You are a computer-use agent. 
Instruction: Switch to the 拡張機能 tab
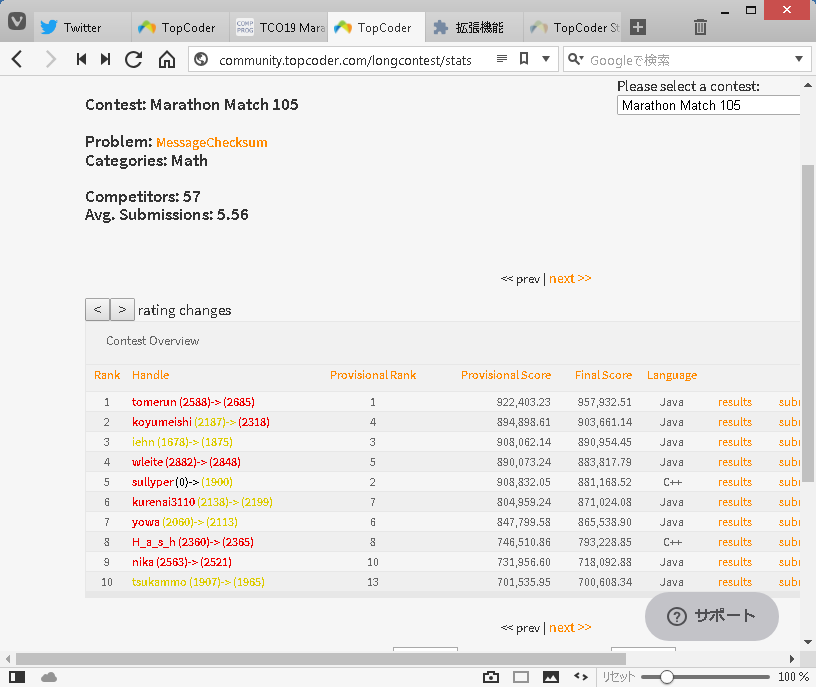click(x=474, y=28)
